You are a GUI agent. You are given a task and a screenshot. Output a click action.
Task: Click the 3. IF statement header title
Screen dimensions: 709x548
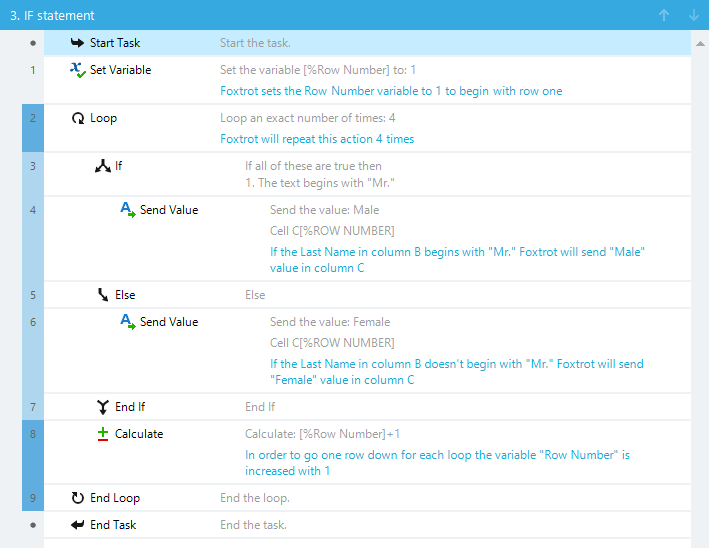[x=52, y=15]
